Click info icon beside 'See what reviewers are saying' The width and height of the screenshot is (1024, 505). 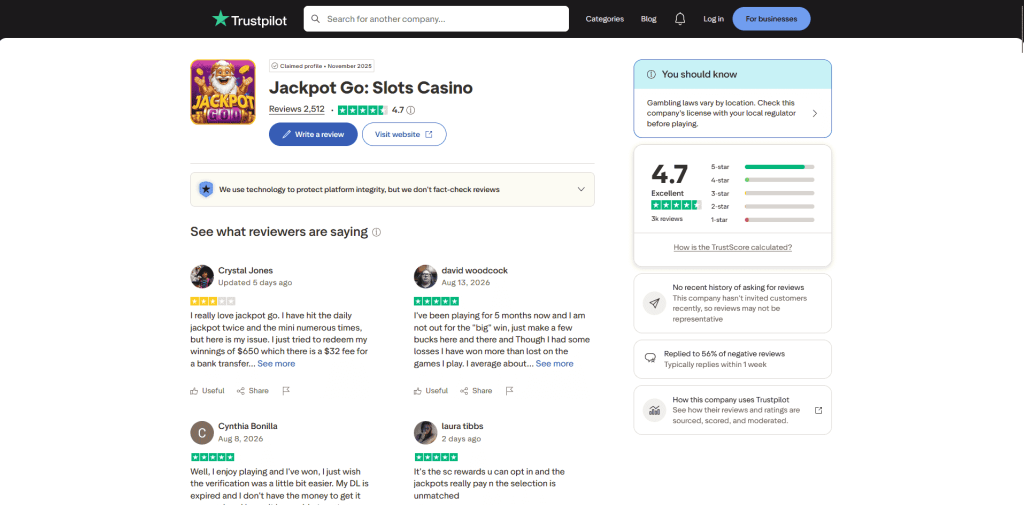pyautogui.click(x=377, y=233)
